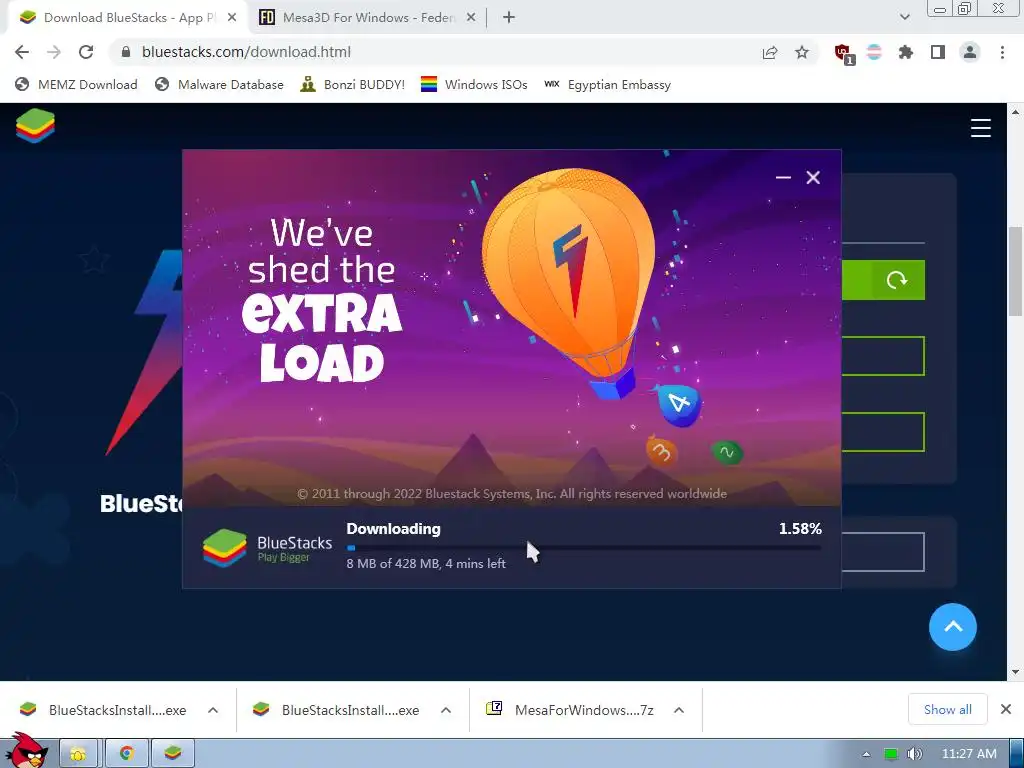The width and height of the screenshot is (1024, 768).
Task: Click the Angry Birds start button
Action: tap(26, 751)
